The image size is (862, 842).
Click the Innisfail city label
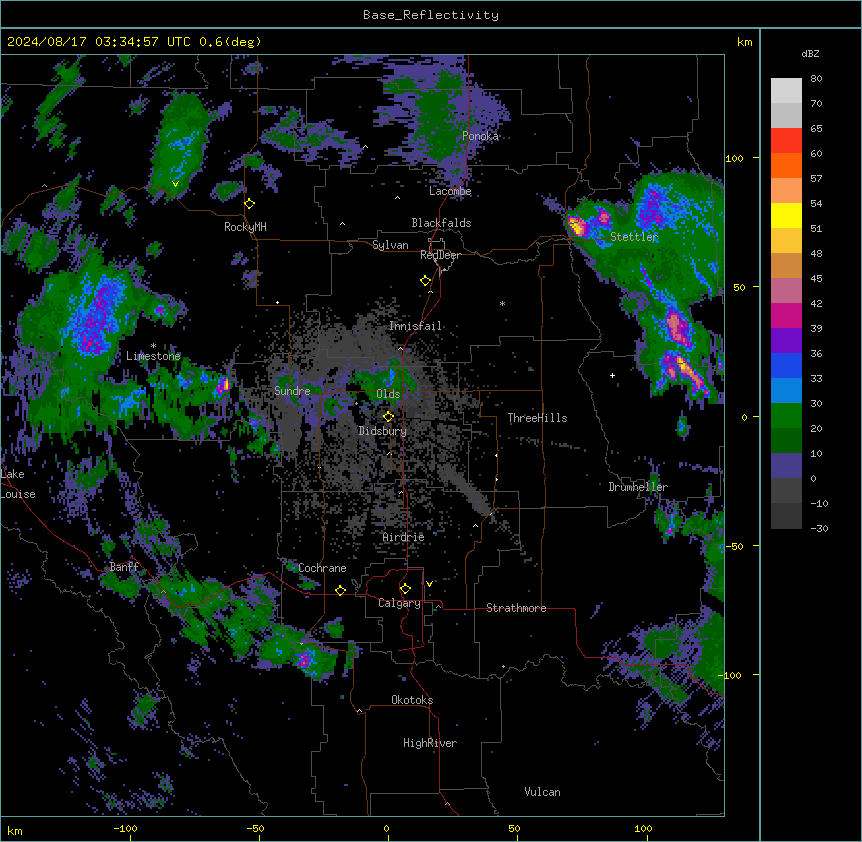pyautogui.click(x=415, y=326)
